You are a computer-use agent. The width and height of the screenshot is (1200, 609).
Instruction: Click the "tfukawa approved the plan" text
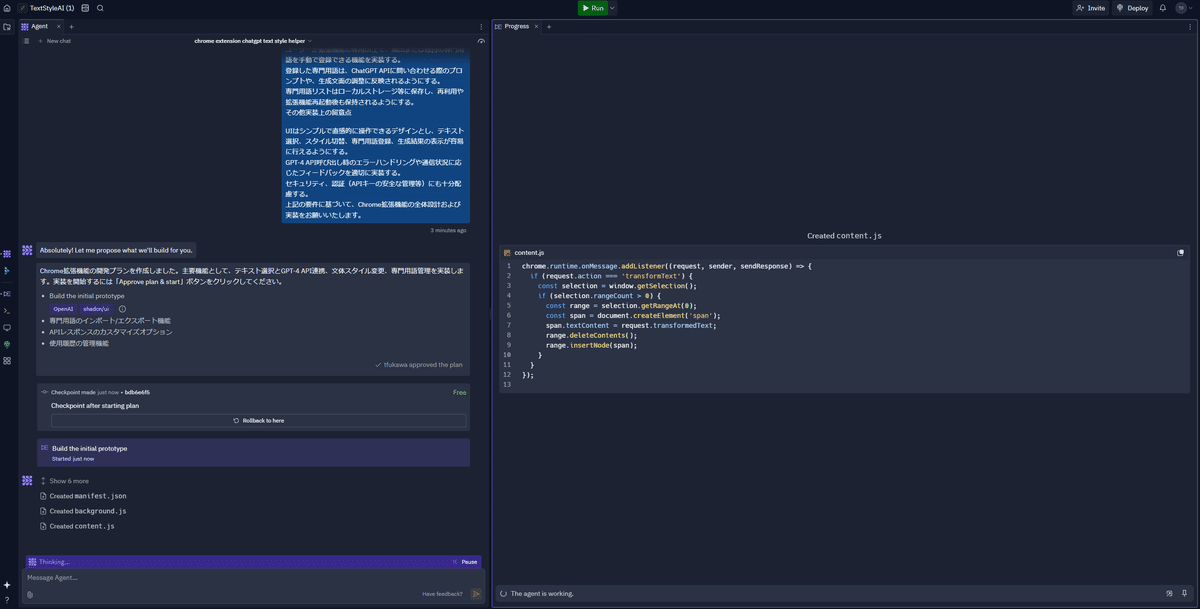pyautogui.click(x=424, y=365)
